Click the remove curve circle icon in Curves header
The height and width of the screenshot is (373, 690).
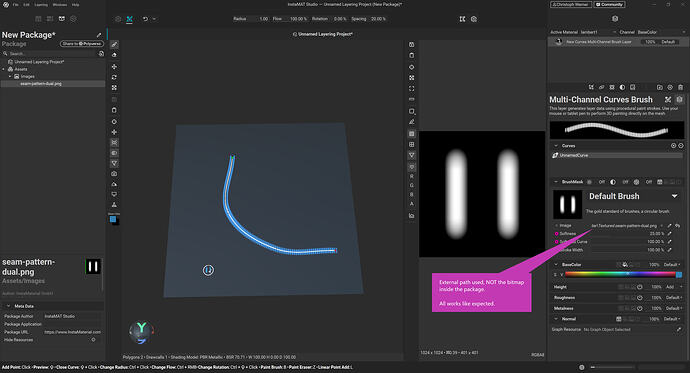(x=681, y=146)
